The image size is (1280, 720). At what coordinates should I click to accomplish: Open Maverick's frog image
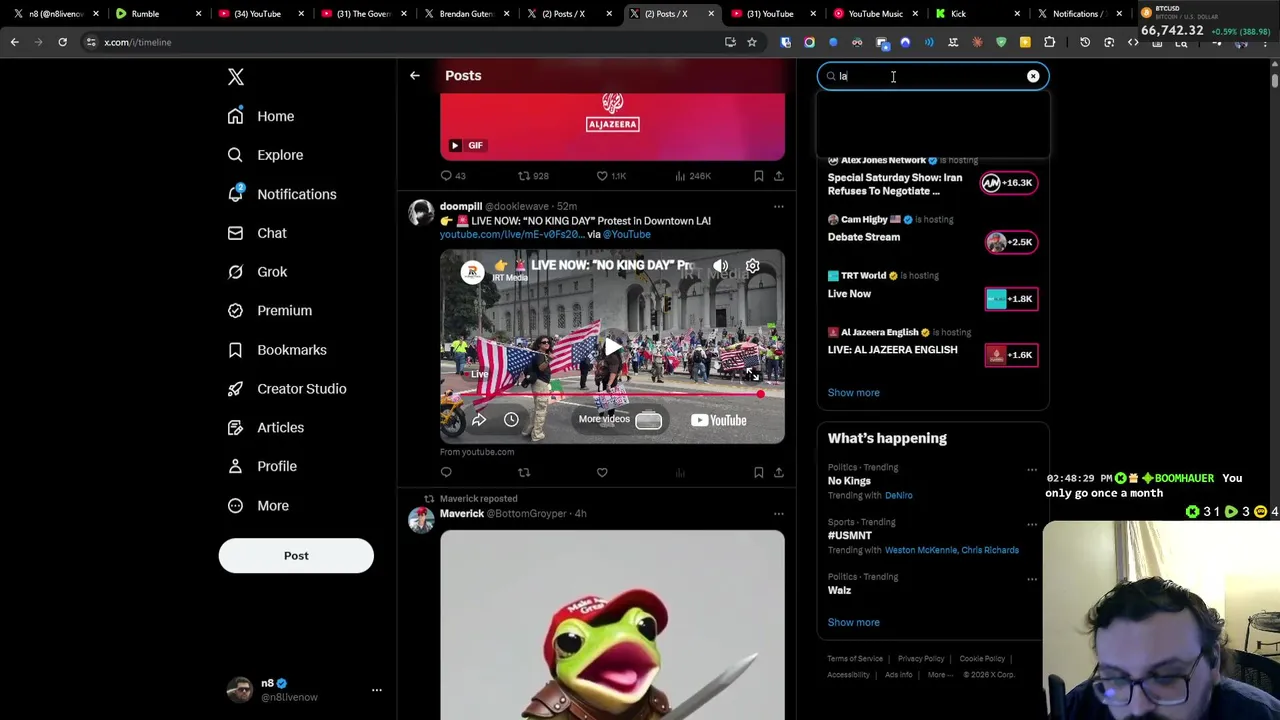[x=612, y=625]
